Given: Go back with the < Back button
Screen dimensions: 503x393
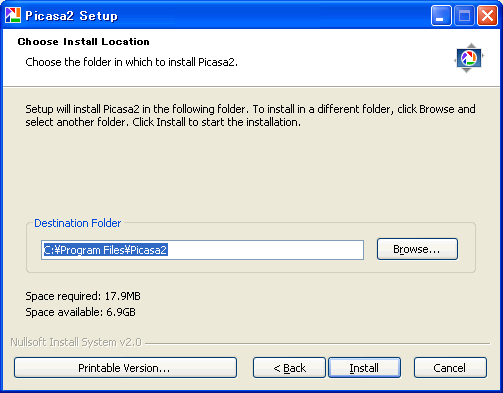Looking at the screenshot, I should click(x=289, y=368).
